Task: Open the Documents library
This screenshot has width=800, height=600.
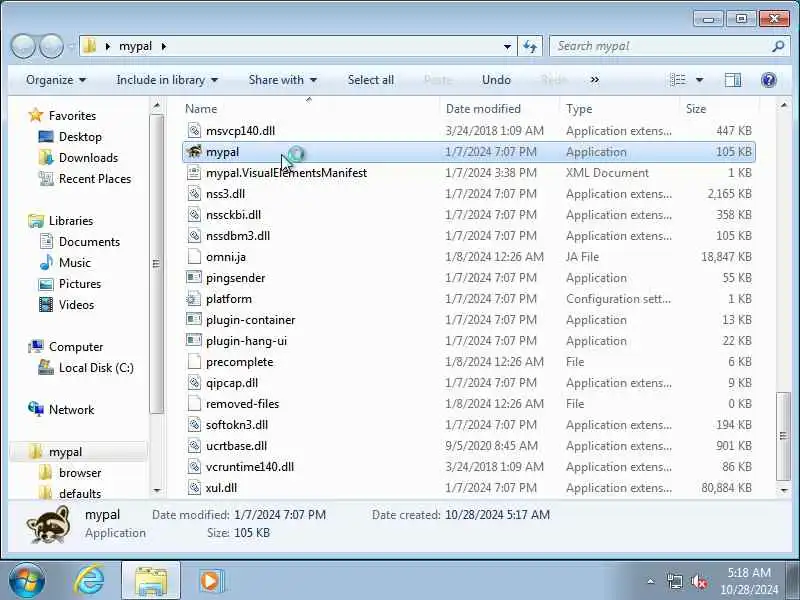Action: tap(89, 241)
